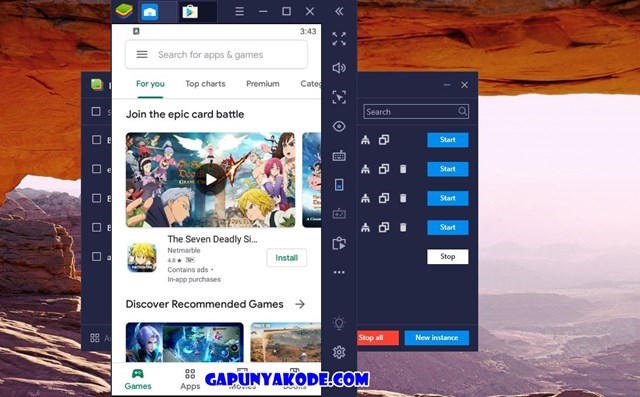Delete the second instance with its trash icon

[403, 169]
